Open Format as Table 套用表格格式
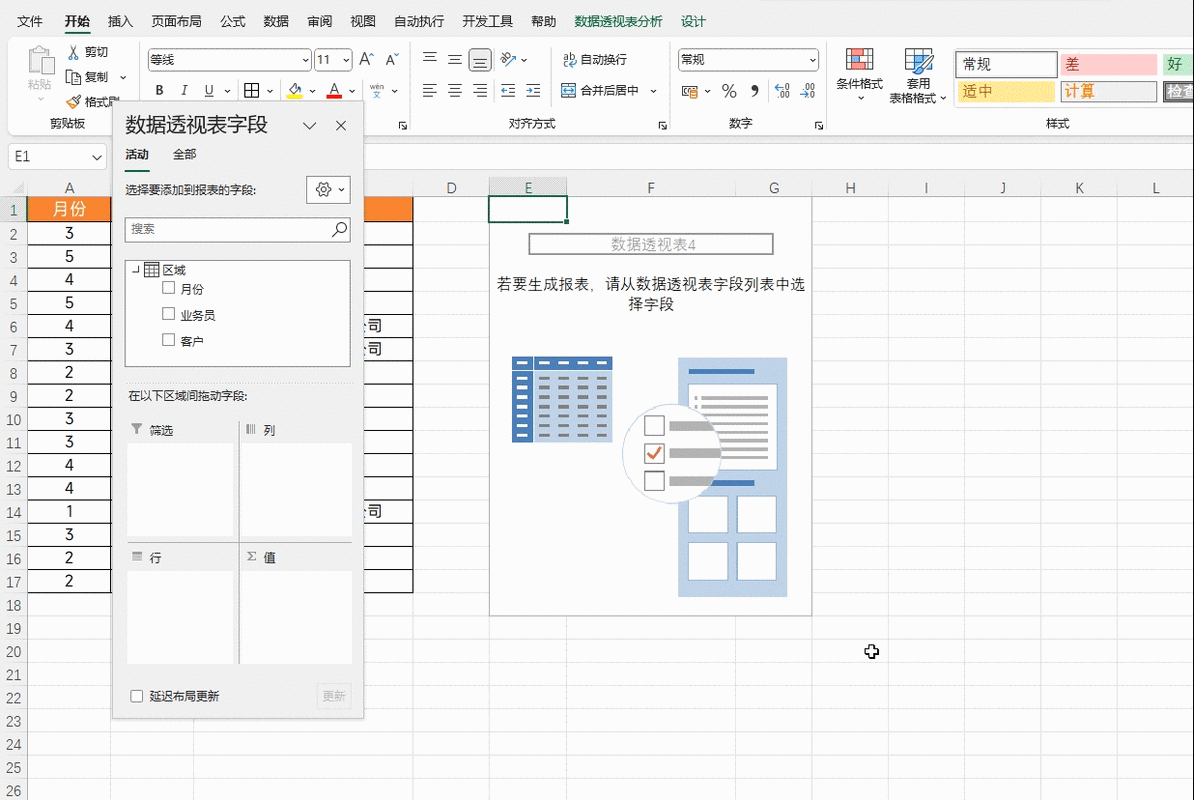Image resolution: width=1194 pixels, height=800 pixels. tap(918, 75)
